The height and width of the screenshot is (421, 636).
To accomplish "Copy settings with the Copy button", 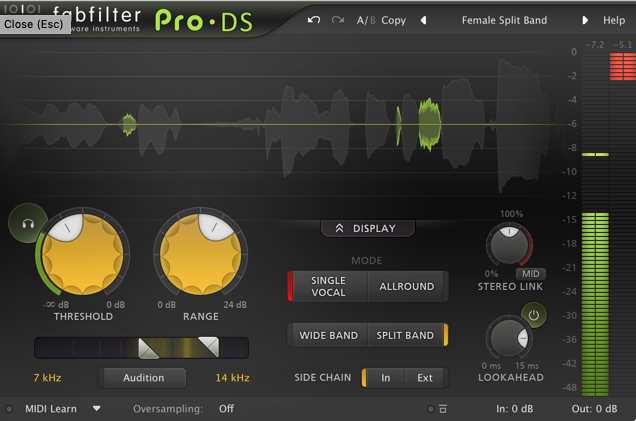I will coord(393,20).
